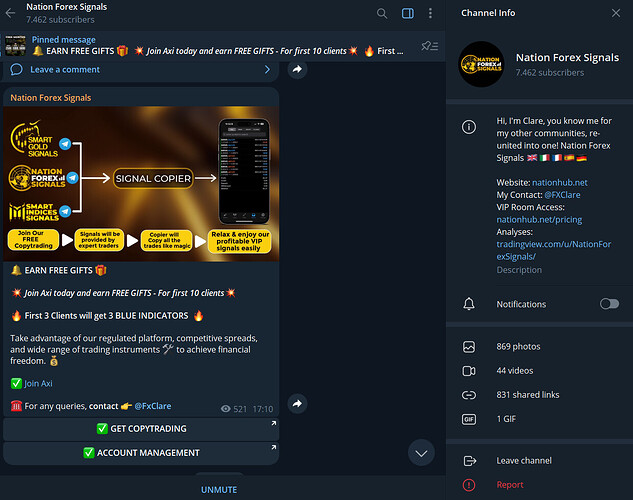Screen dimensions: 633x500
Task: Expand comments with the right chevron
Action: click(267, 69)
